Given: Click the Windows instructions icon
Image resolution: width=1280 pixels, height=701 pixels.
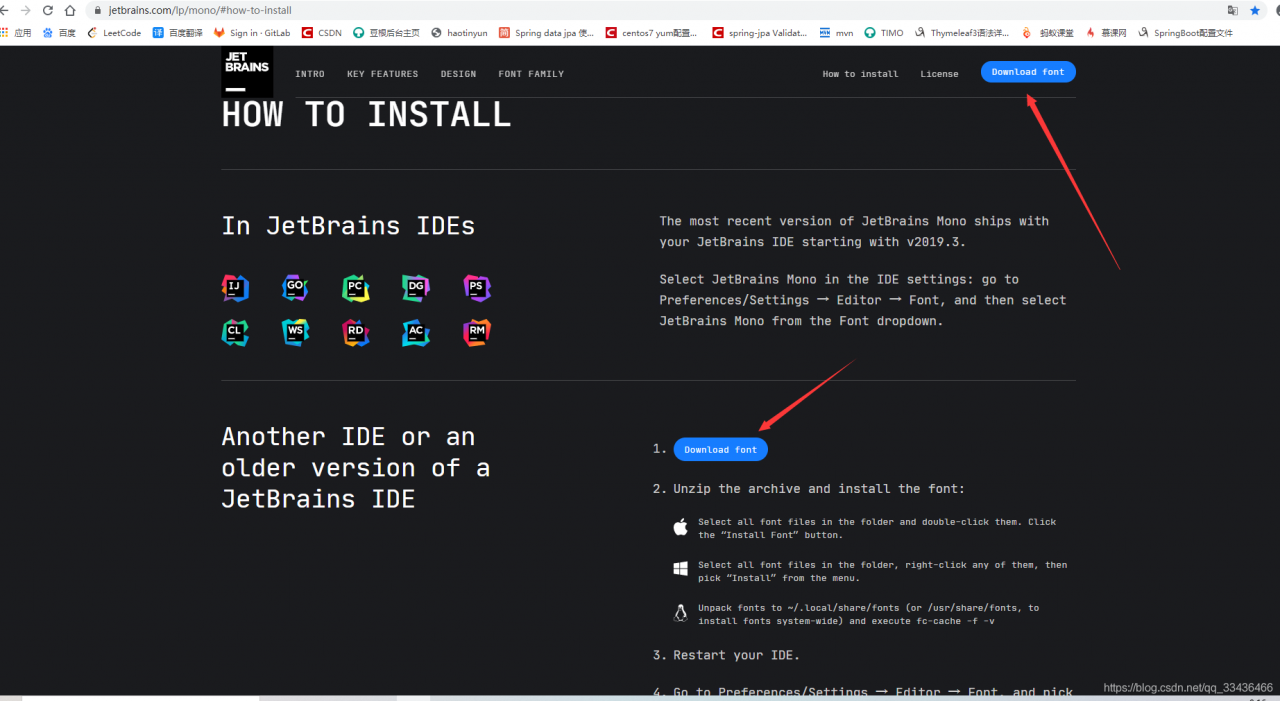Looking at the screenshot, I should pyautogui.click(x=681, y=569).
